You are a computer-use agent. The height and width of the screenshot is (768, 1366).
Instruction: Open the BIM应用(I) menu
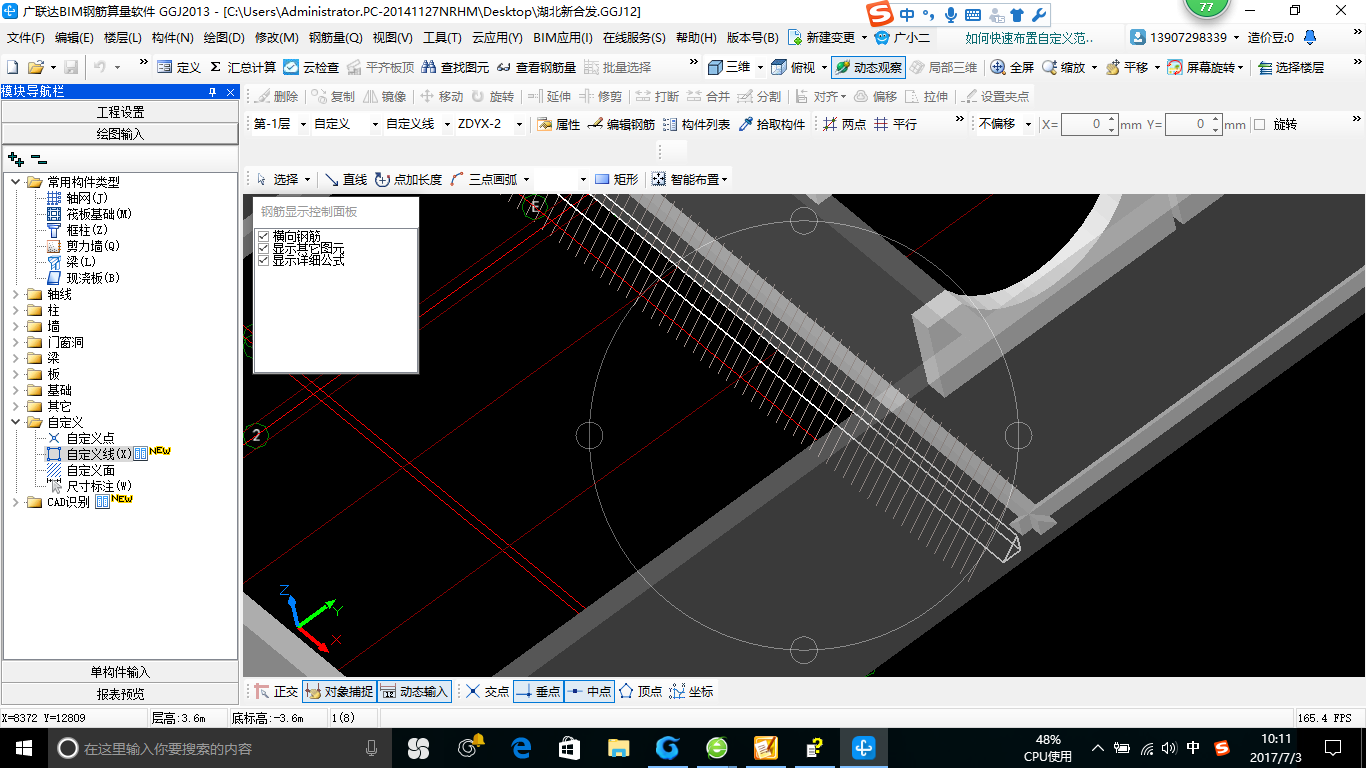pyautogui.click(x=563, y=38)
